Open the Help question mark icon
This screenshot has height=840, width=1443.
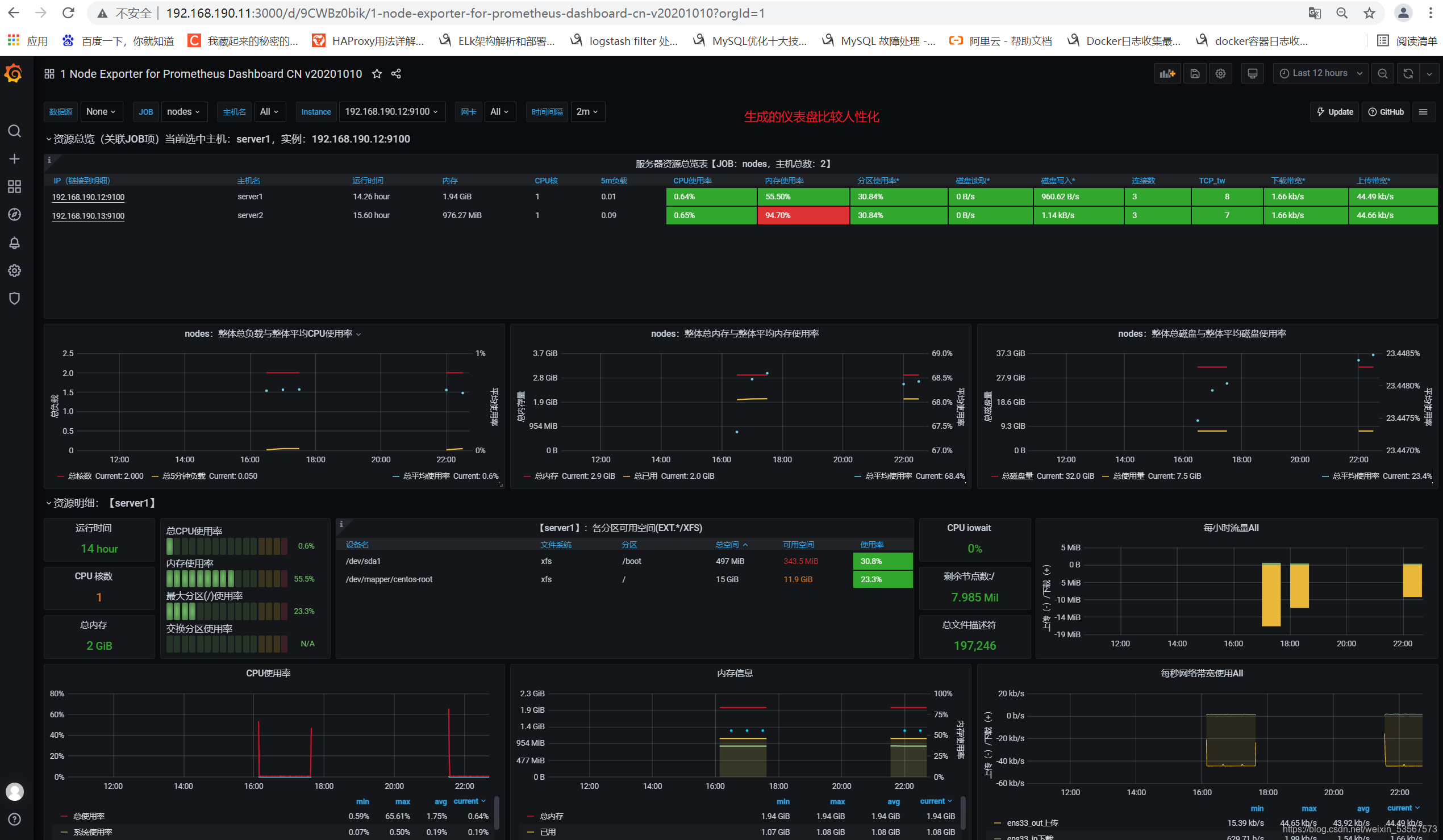(x=14, y=820)
